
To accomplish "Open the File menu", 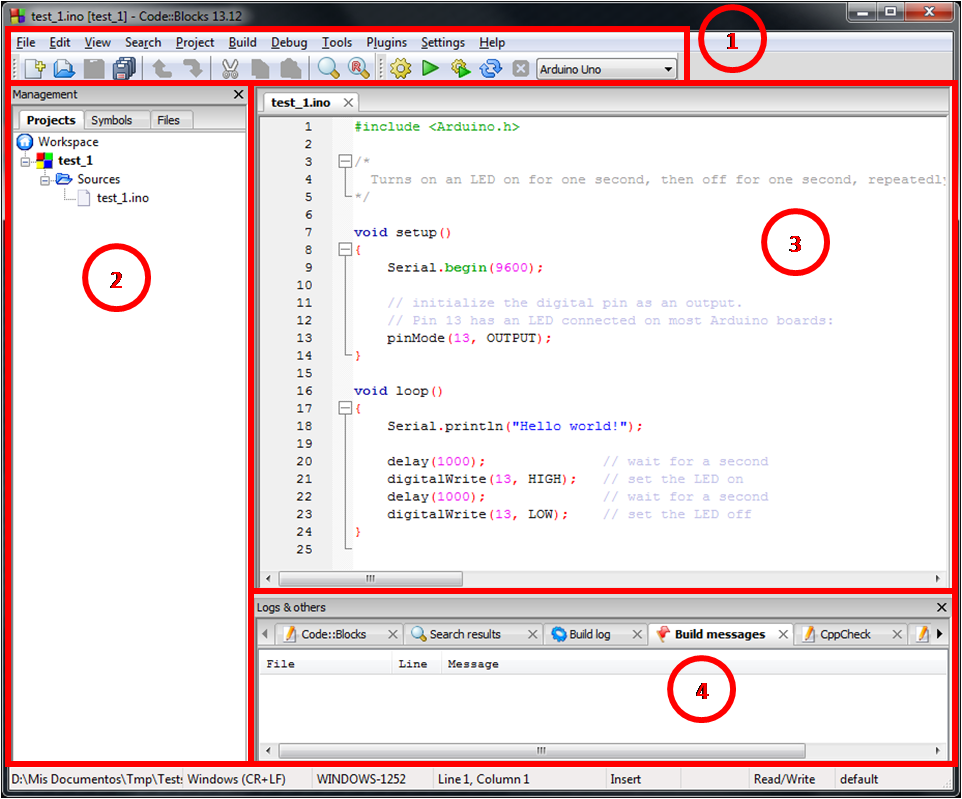I will tap(25, 42).
